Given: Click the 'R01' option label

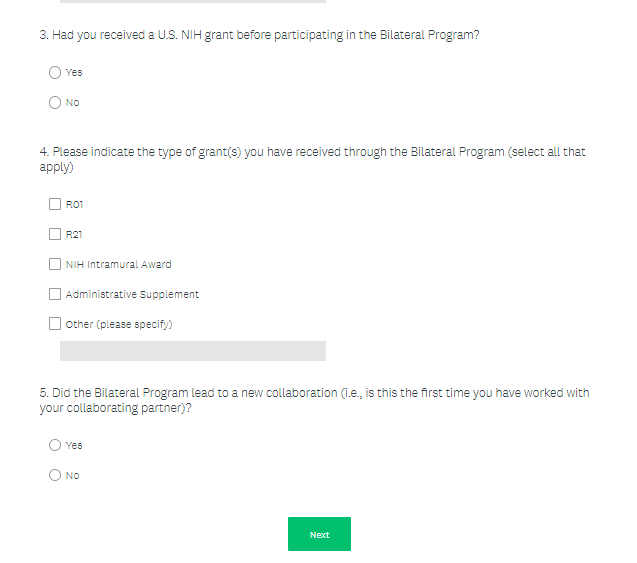Looking at the screenshot, I should (x=74, y=205).
